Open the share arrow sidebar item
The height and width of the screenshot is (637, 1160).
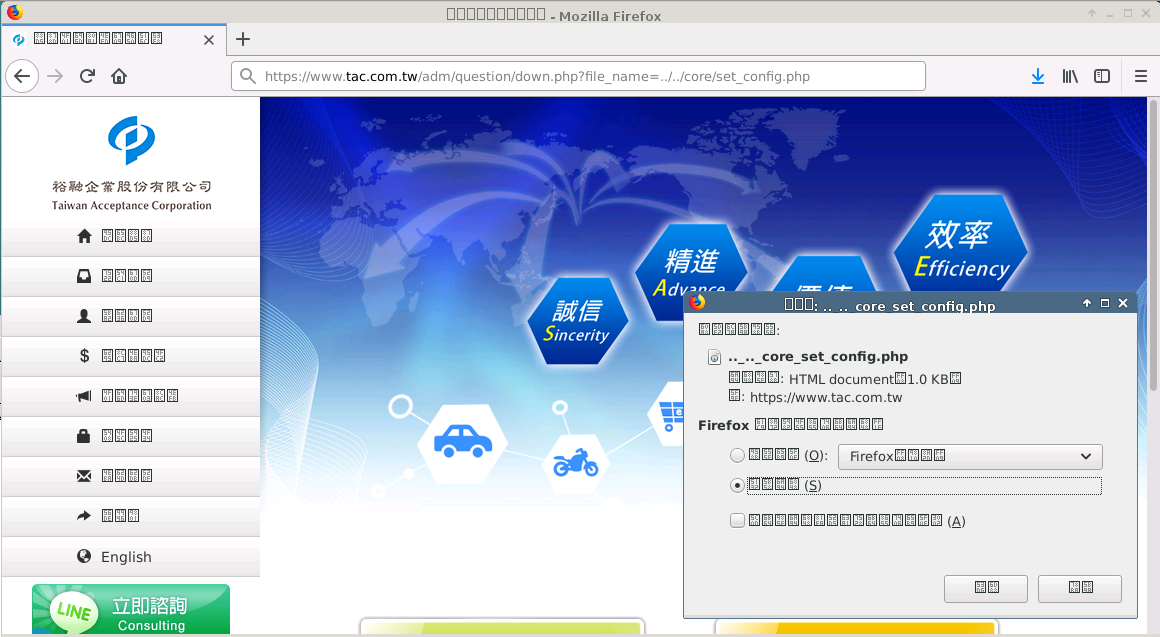coord(131,516)
